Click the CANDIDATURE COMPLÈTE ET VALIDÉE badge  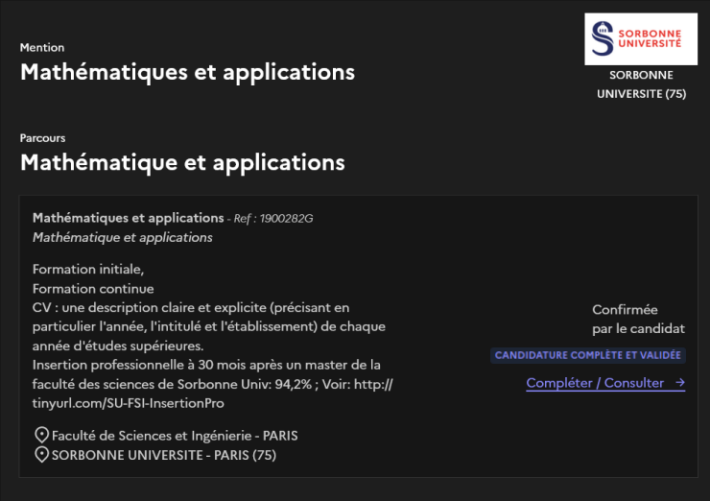click(588, 355)
